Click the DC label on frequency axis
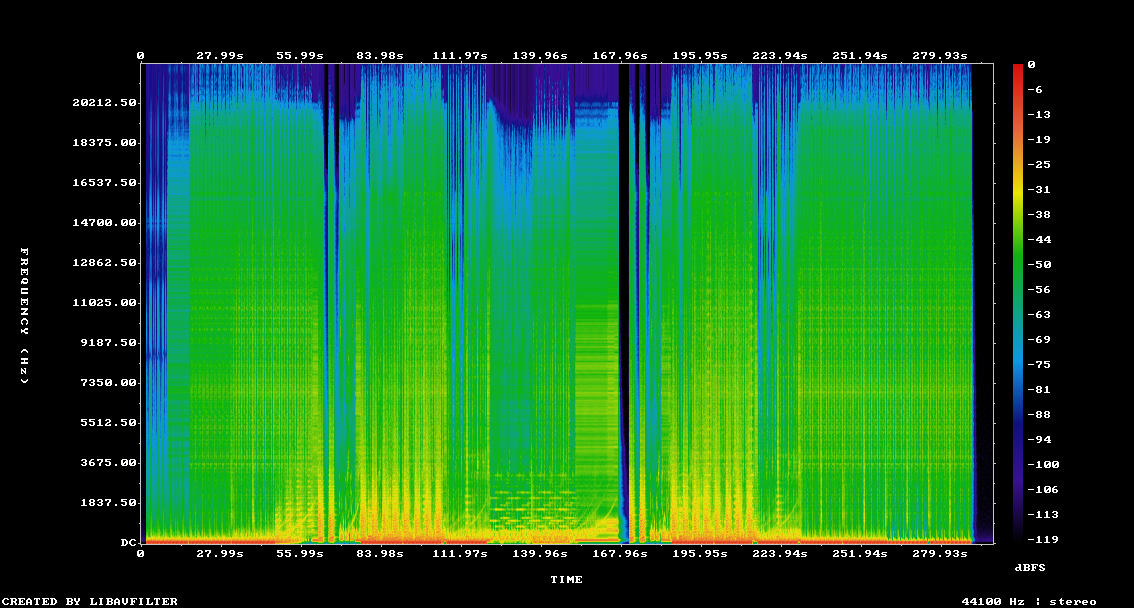 [x=128, y=543]
